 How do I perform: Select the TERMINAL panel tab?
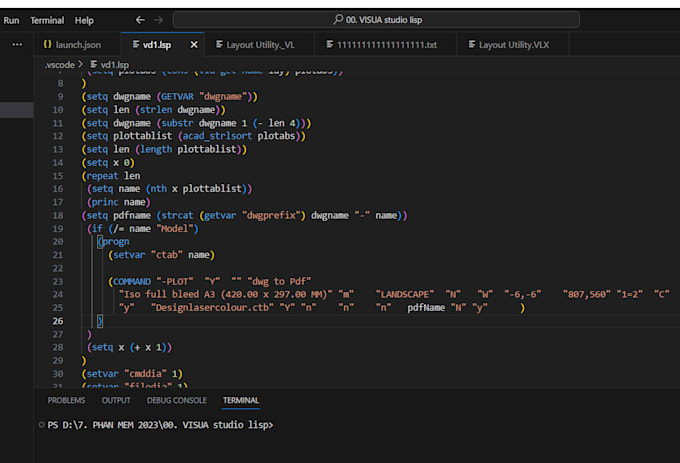pos(241,400)
